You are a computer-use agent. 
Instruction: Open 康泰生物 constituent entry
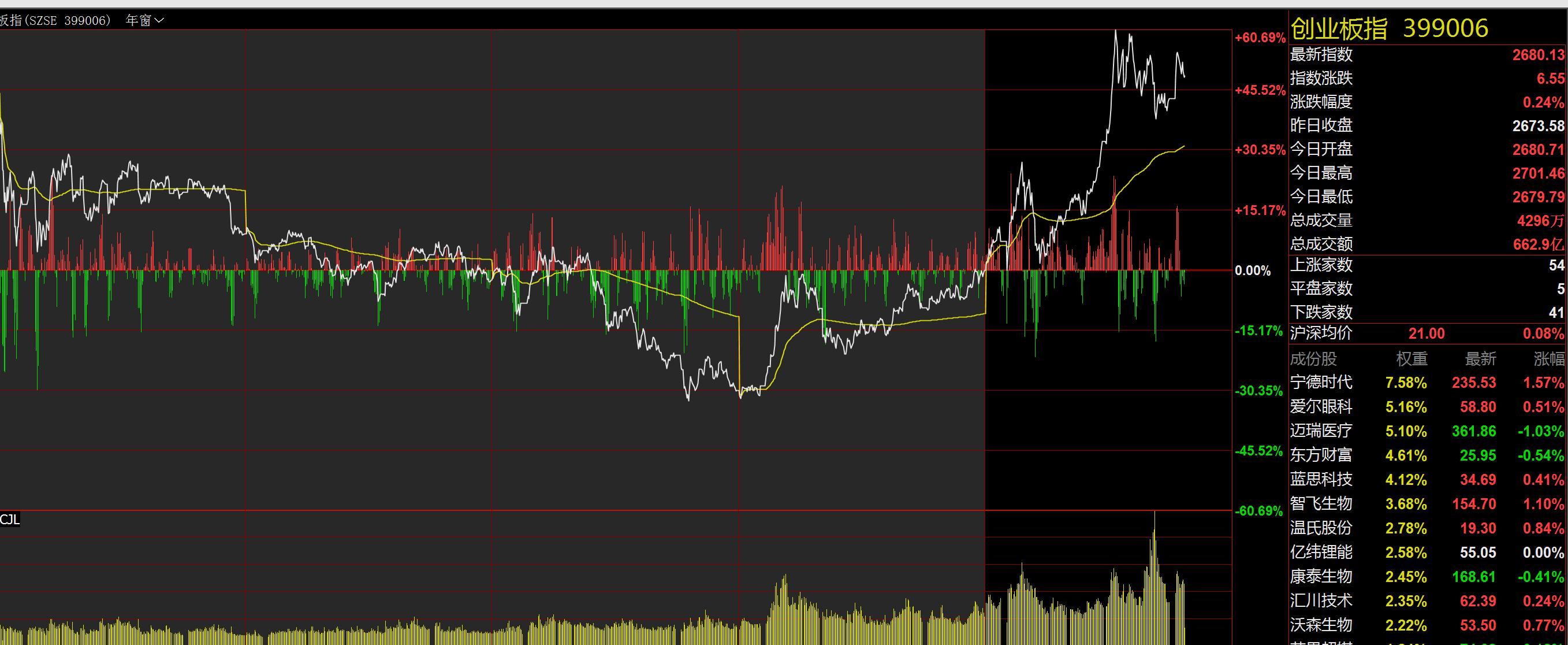pyautogui.click(x=1321, y=576)
